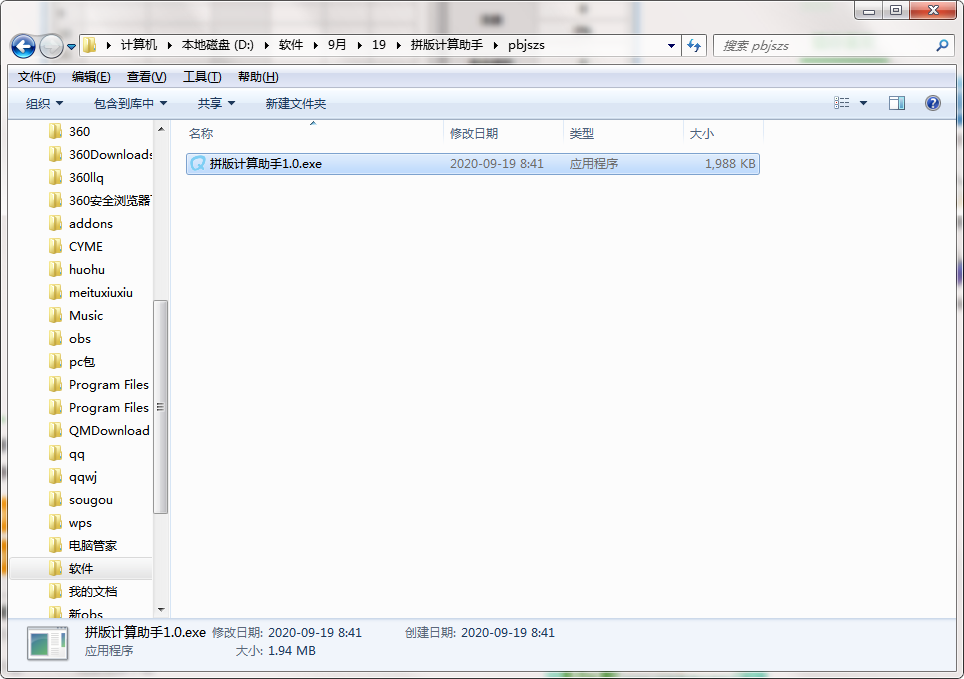This screenshot has width=964, height=679.
Task: Open the 工具(T) menu
Action: pos(202,77)
